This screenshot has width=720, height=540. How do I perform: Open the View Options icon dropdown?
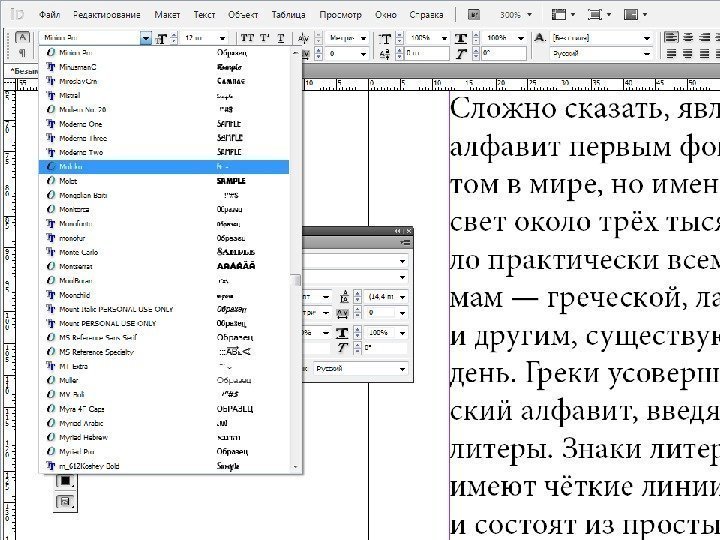(563, 15)
